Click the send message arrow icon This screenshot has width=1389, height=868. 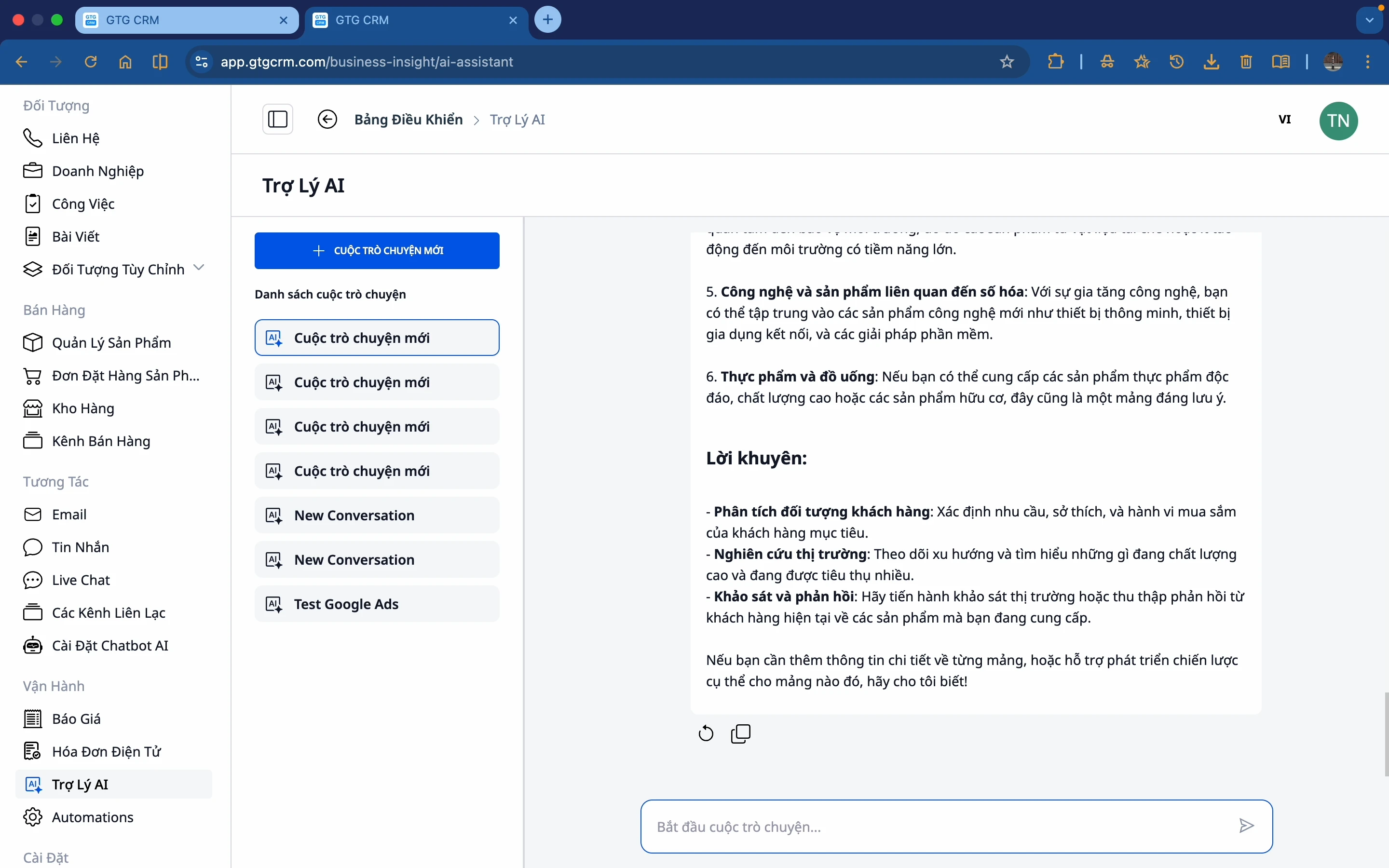tap(1246, 826)
